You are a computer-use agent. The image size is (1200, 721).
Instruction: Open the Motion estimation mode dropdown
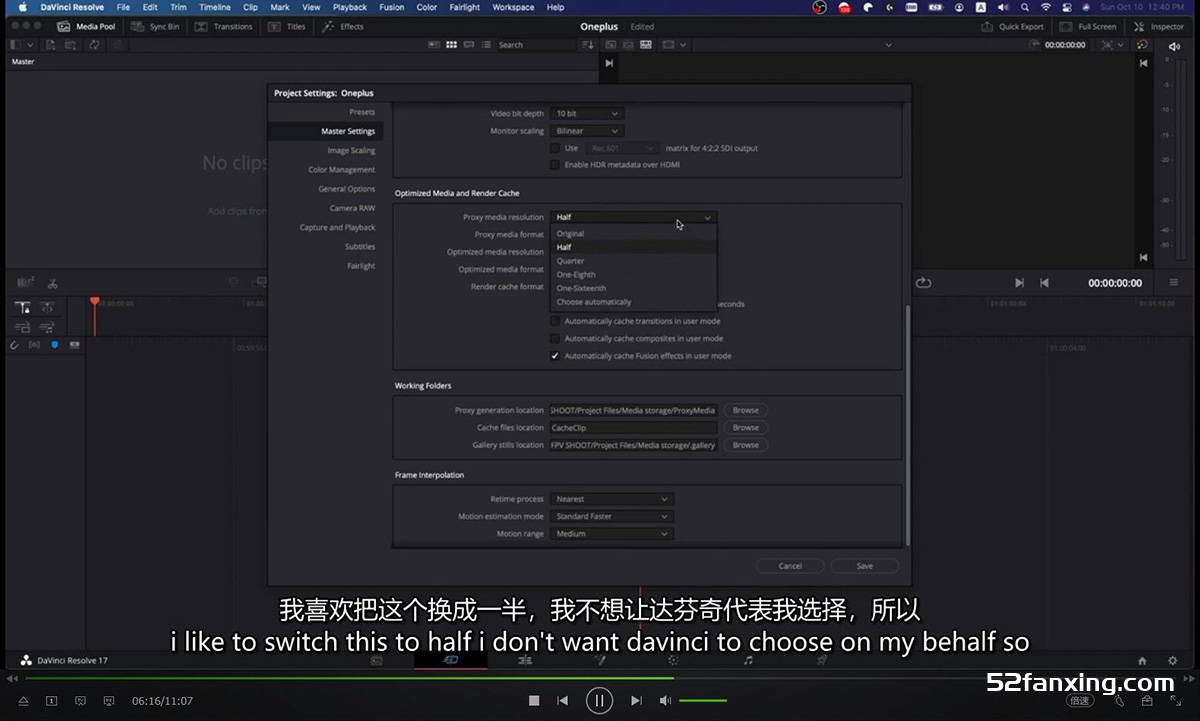[612, 516]
